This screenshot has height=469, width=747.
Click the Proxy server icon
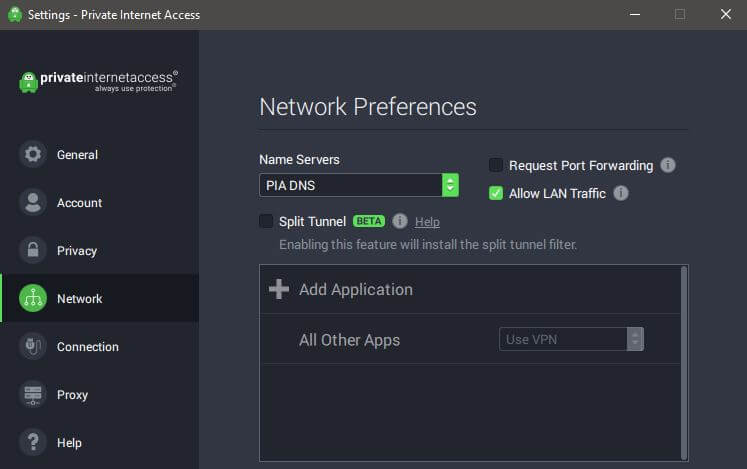[33, 394]
